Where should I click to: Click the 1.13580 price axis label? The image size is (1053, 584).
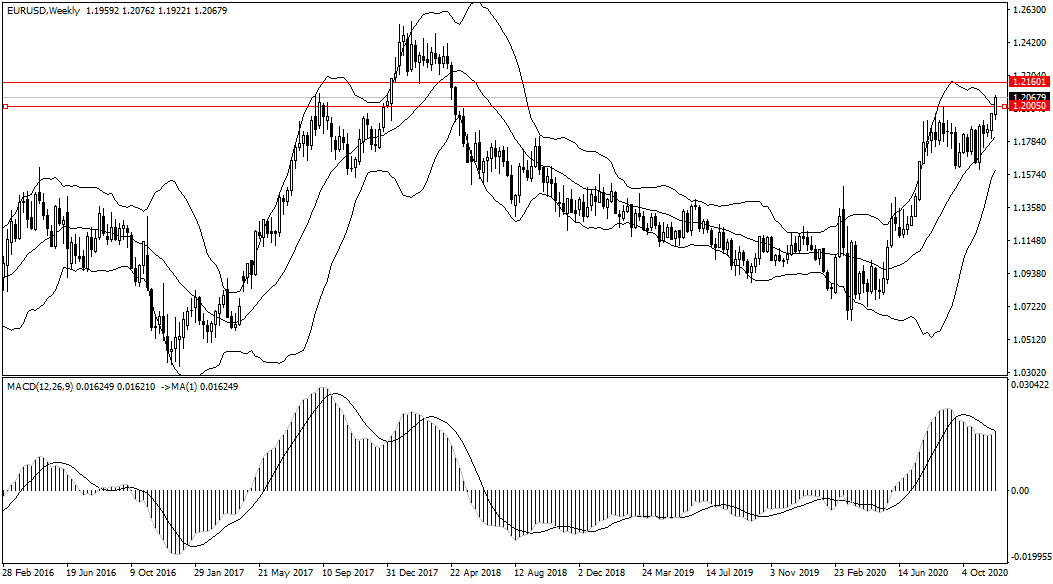click(1029, 209)
